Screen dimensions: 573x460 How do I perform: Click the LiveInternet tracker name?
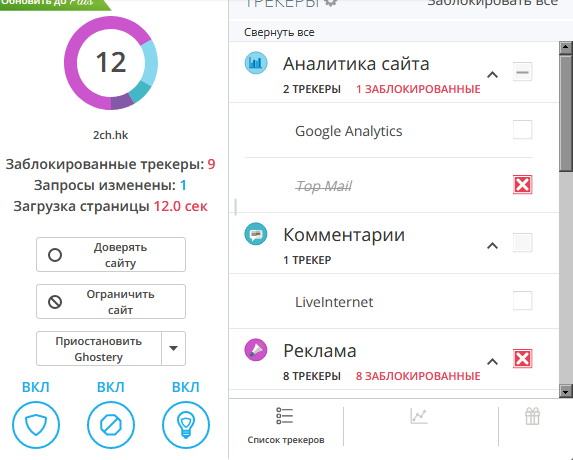(x=334, y=302)
